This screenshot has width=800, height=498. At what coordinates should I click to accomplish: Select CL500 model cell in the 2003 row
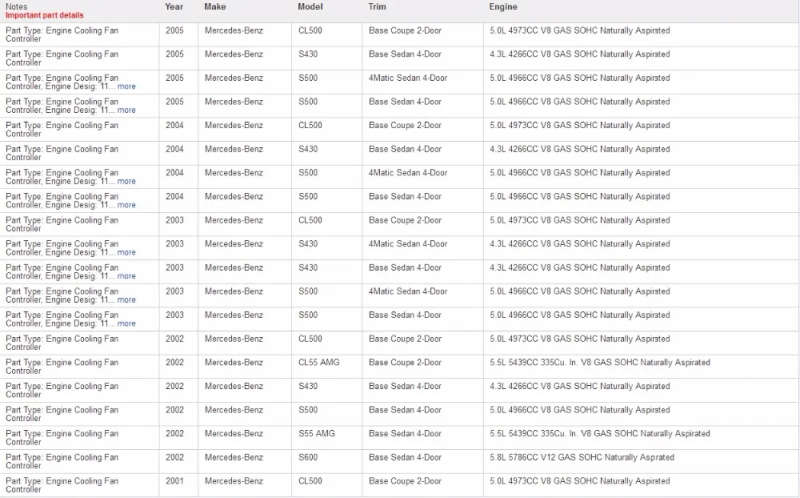(310, 220)
